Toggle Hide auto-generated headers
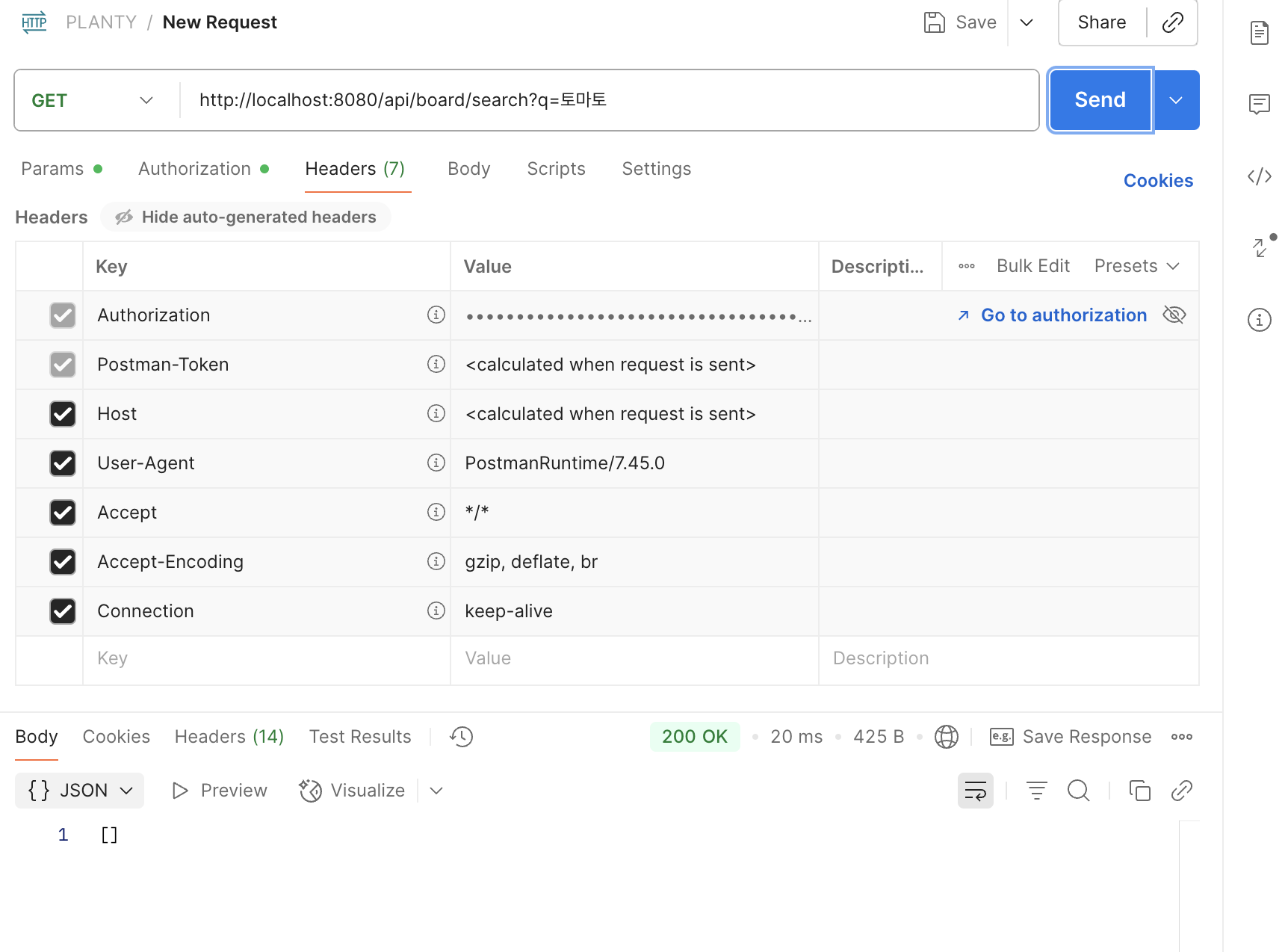The image size is (1288, 952). pyautogui.click(x=246, y=217)
